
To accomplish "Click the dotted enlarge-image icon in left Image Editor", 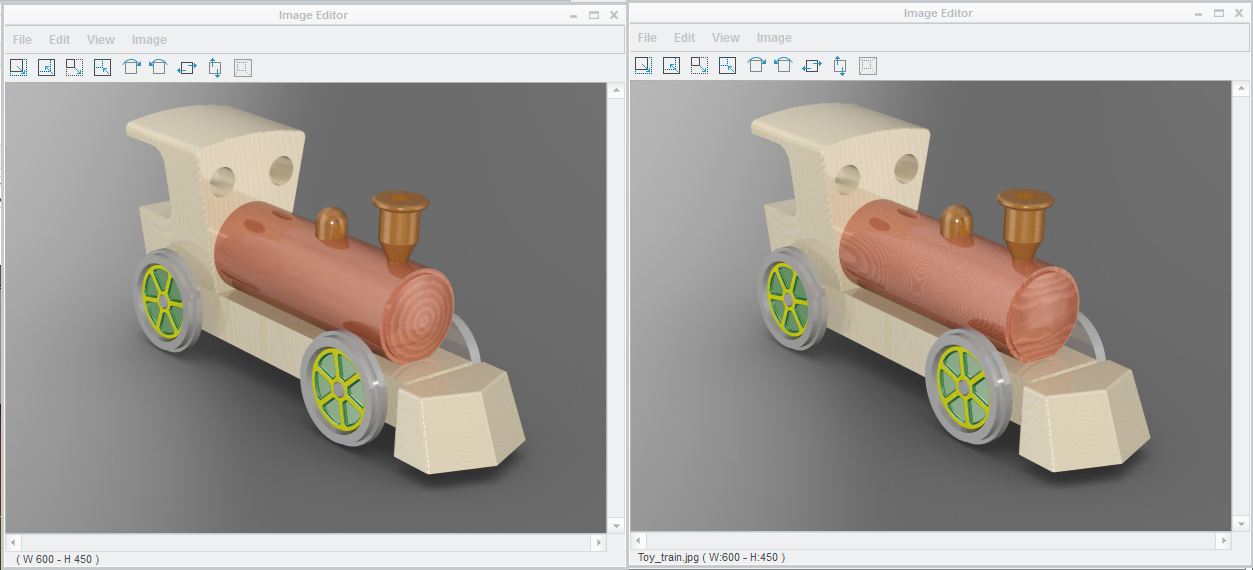I will pos(74,67).
